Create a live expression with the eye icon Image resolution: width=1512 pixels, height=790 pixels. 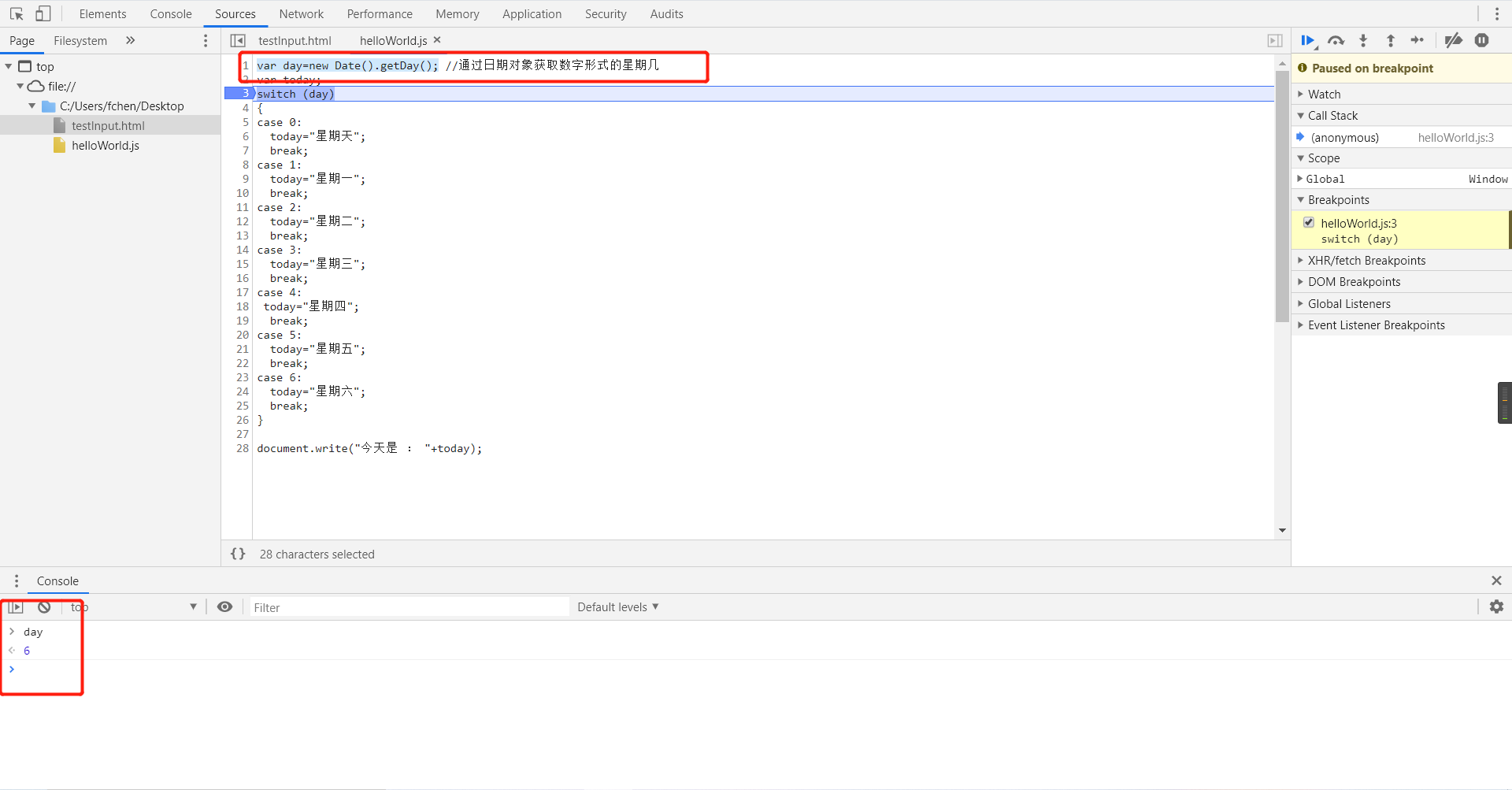(x=225, y=606)
